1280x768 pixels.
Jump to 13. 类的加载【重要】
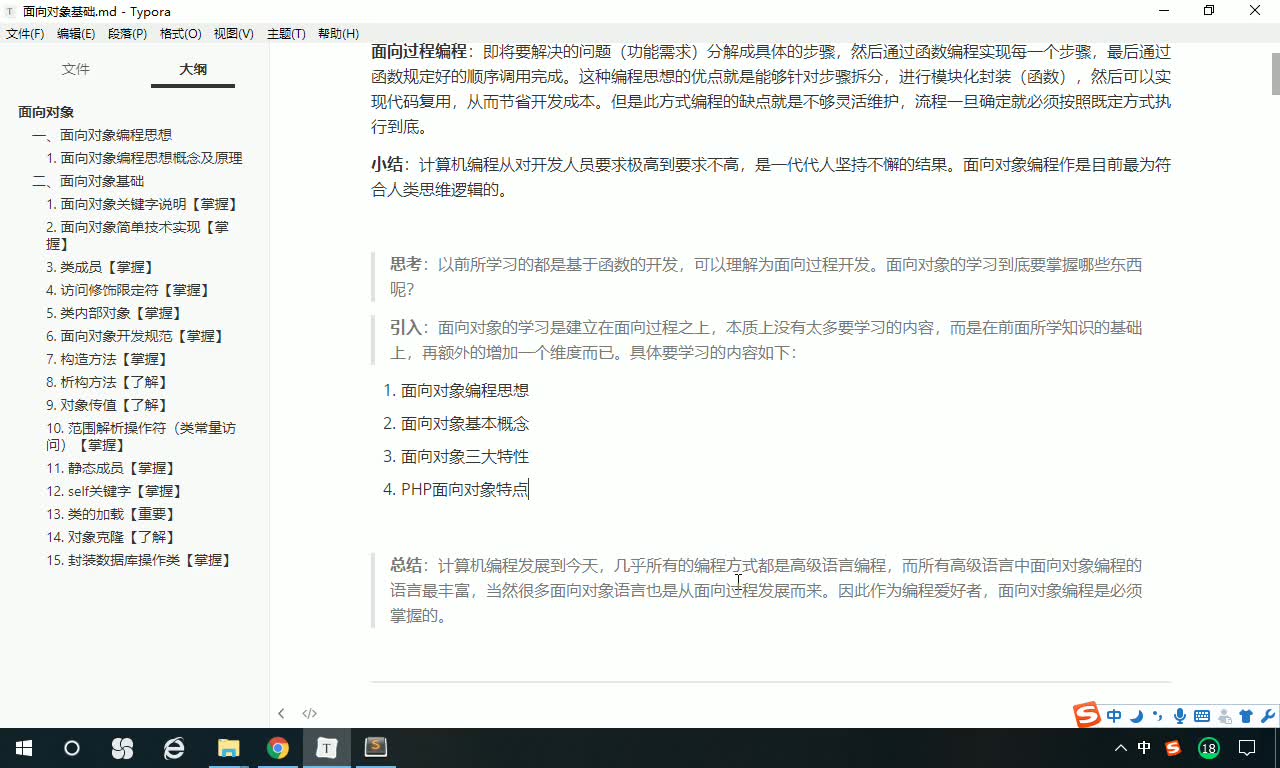(x=112, y=514)
